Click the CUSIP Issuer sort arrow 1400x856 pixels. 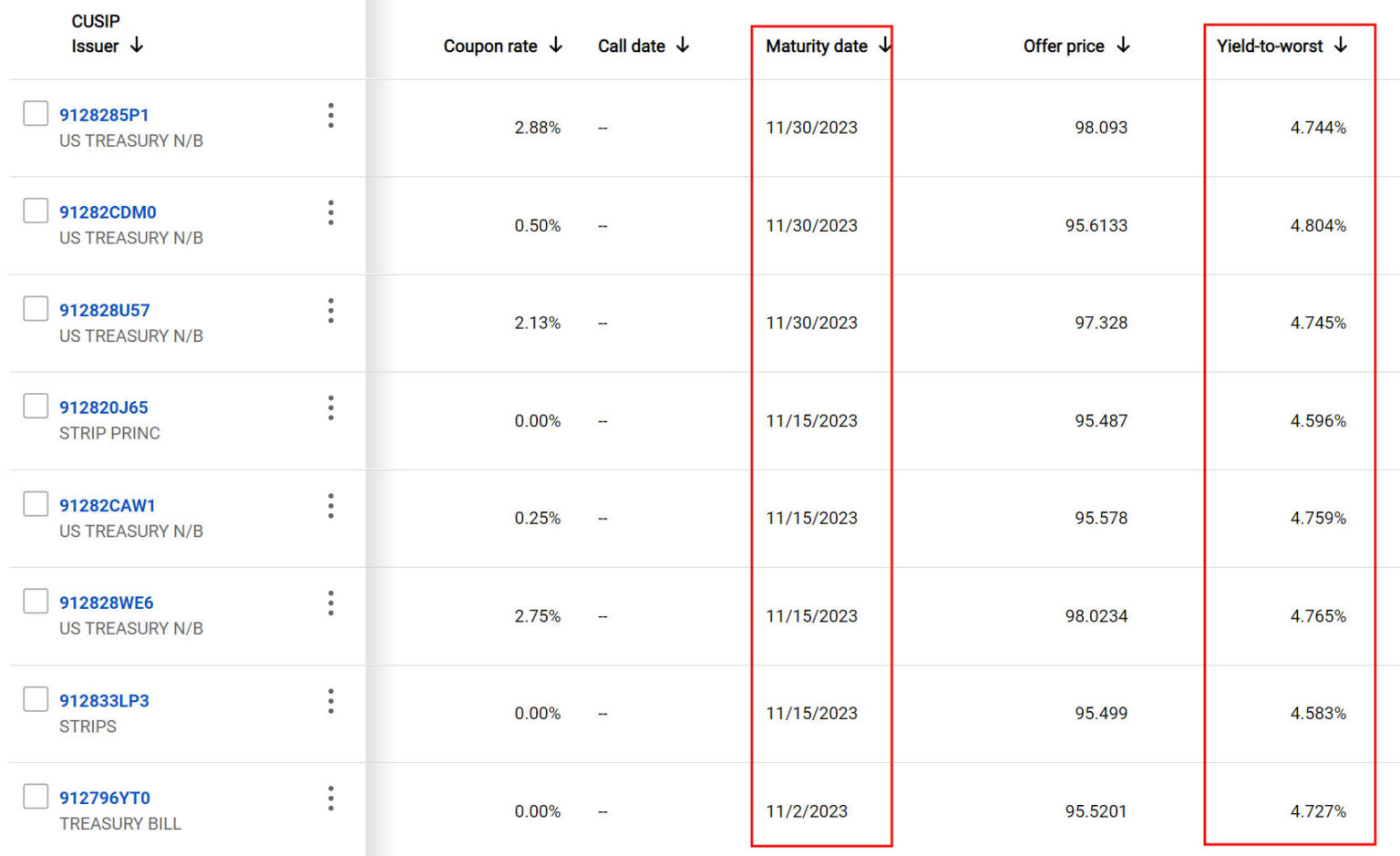click(137, 46)
